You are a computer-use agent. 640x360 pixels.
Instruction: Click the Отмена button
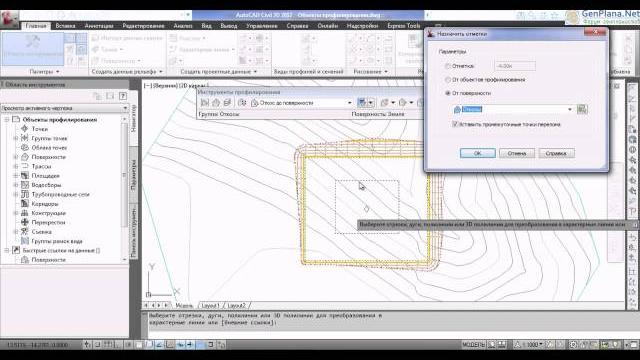click(517, 153)
